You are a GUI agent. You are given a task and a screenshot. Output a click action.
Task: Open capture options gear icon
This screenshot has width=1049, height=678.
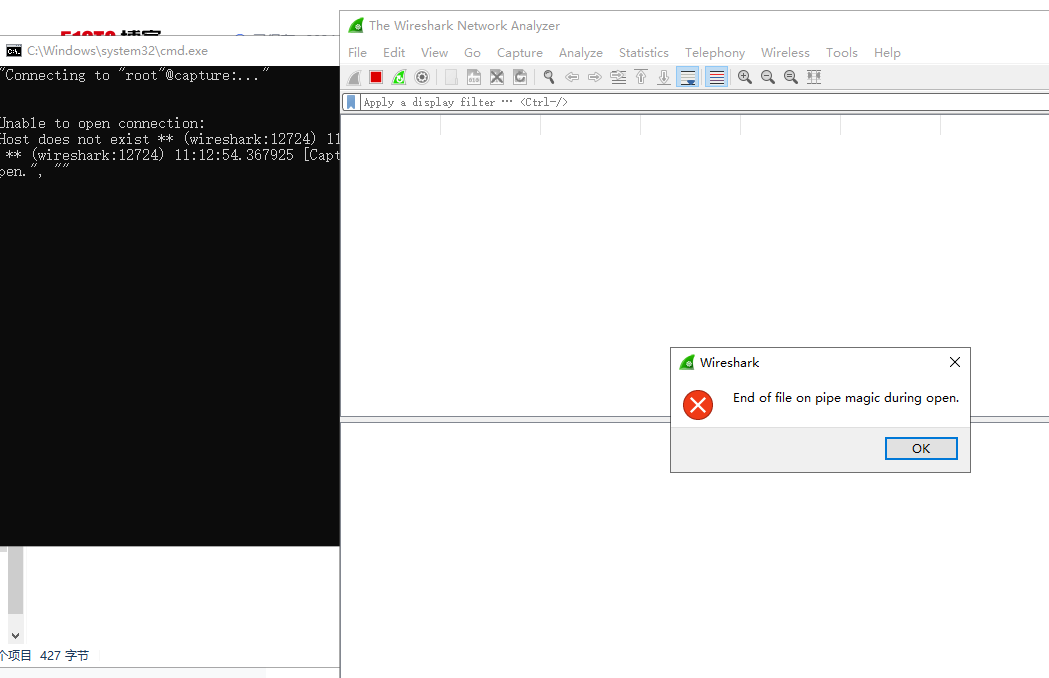[421, 78]
